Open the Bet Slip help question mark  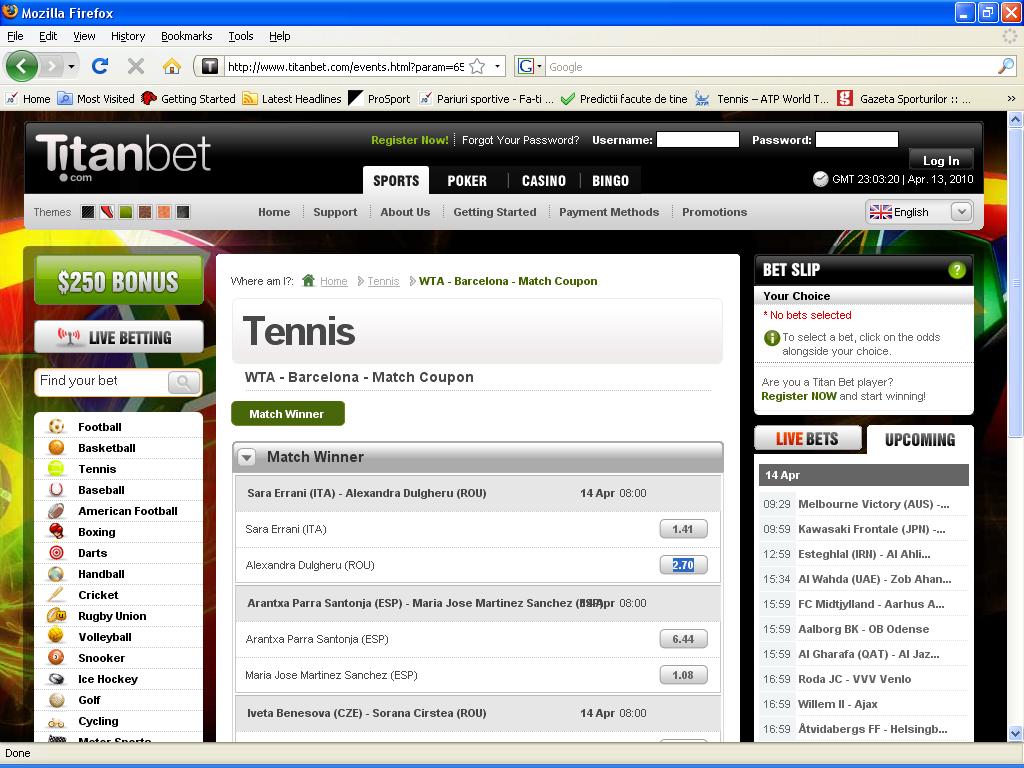click(957, 270)
